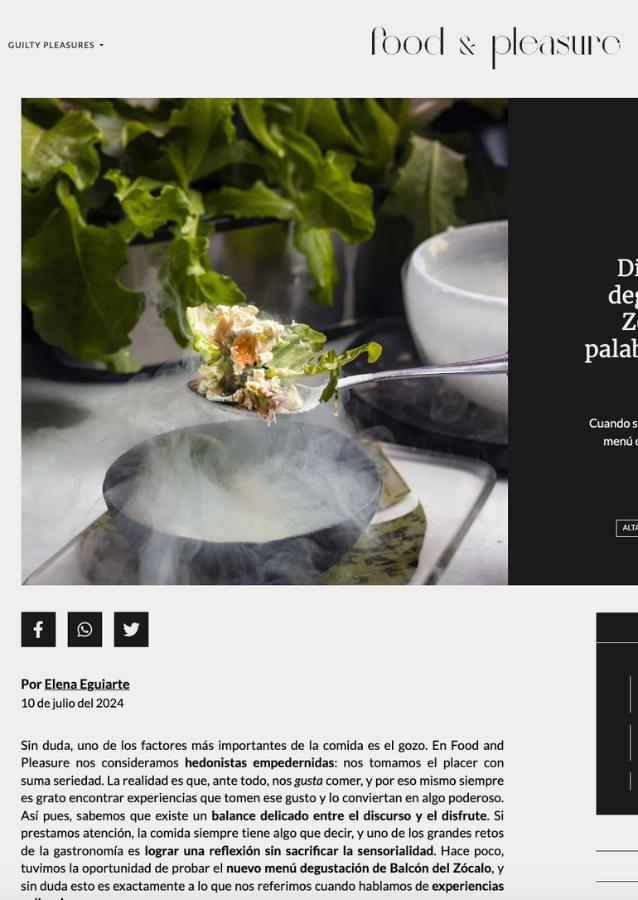The image size is (638, 900).
Task: Click the smoking salad hero image
Action: tap(264, 341)
